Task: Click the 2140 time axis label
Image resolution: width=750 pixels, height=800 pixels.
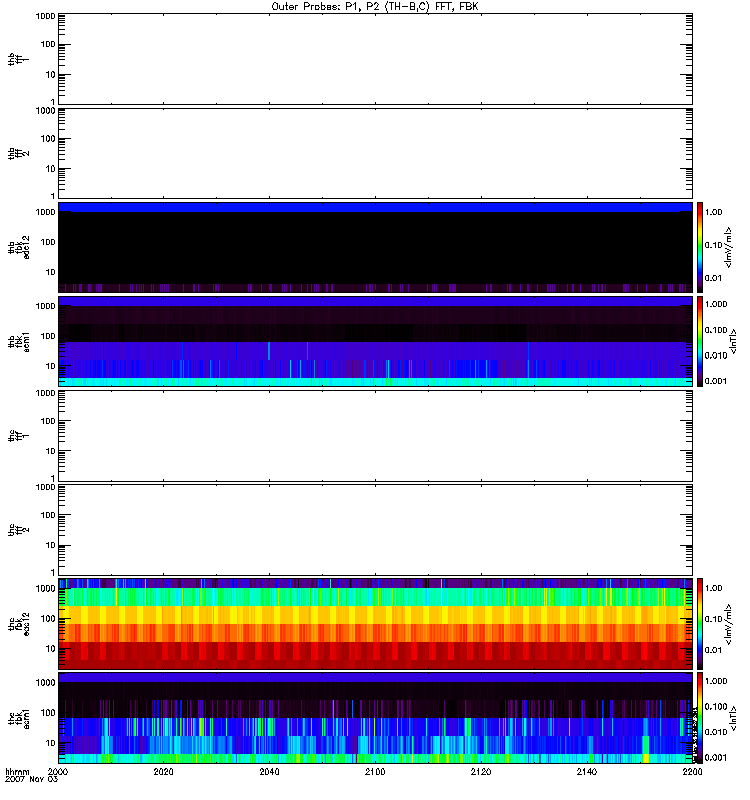Action: pyautogui.click(x=587, y=771)
